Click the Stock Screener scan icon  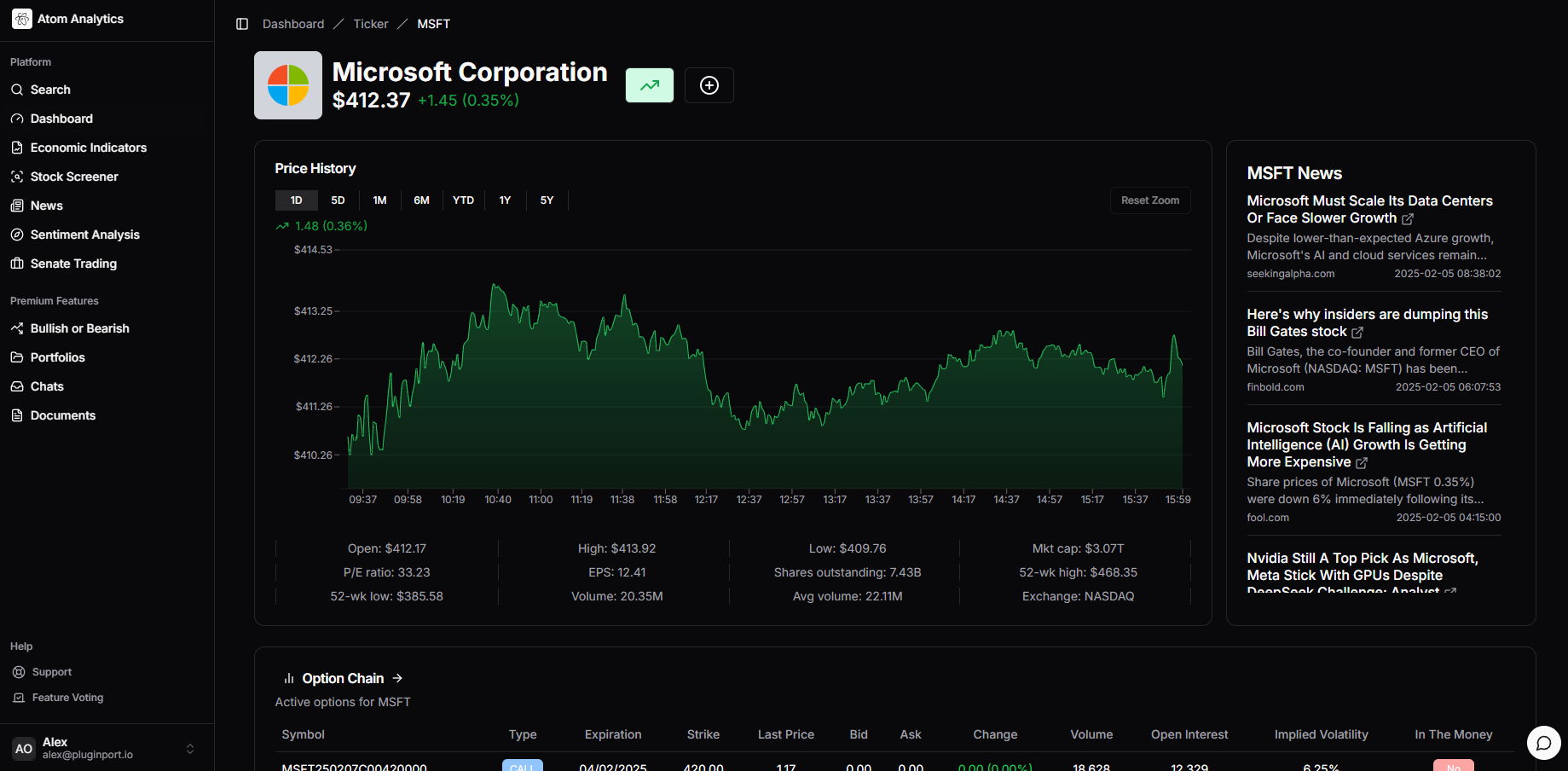(17, 177)
